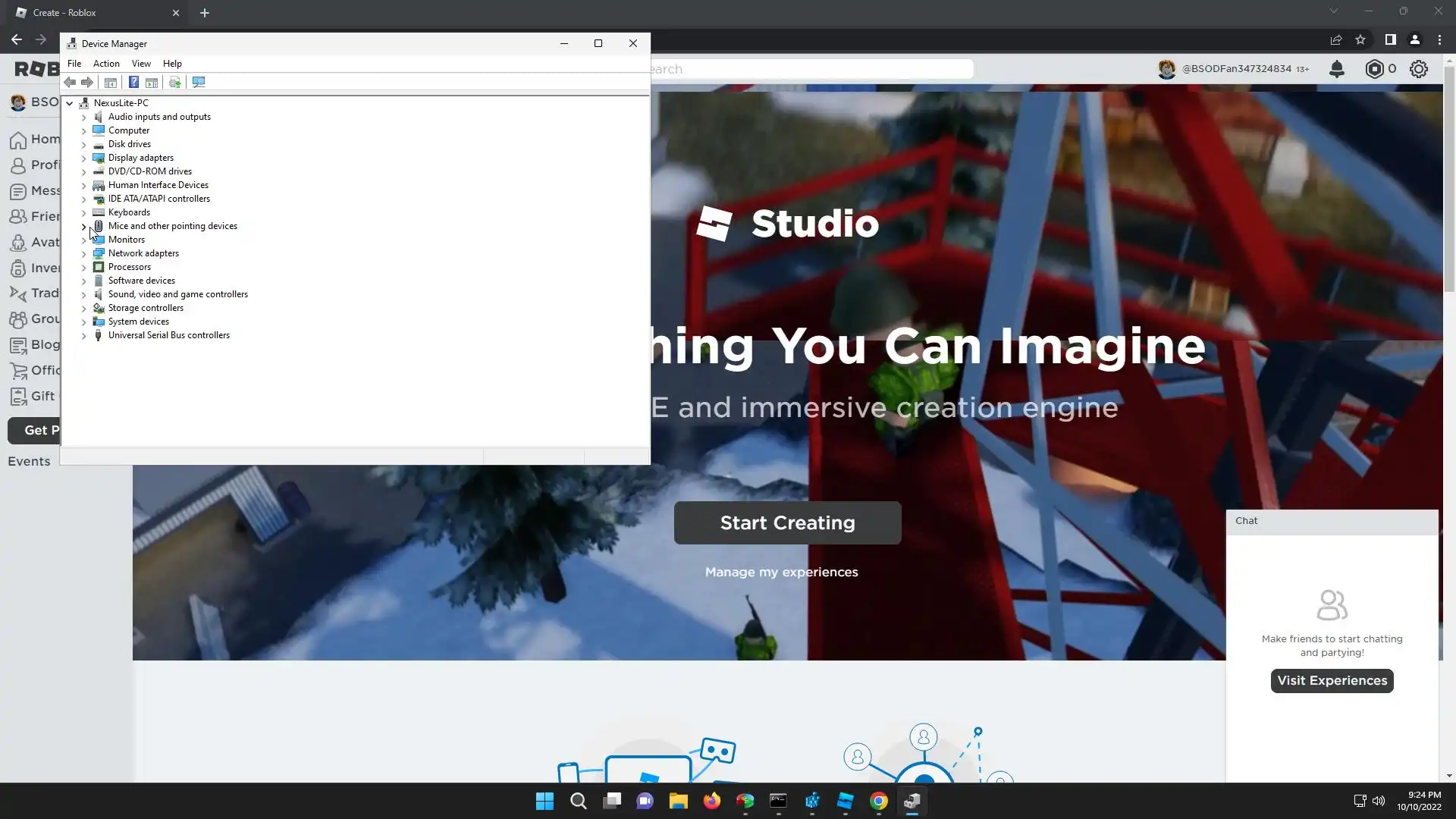Screen dimensions: 1456x819
Task: Open Firefox from the taskbar
Action: [711, 801]
